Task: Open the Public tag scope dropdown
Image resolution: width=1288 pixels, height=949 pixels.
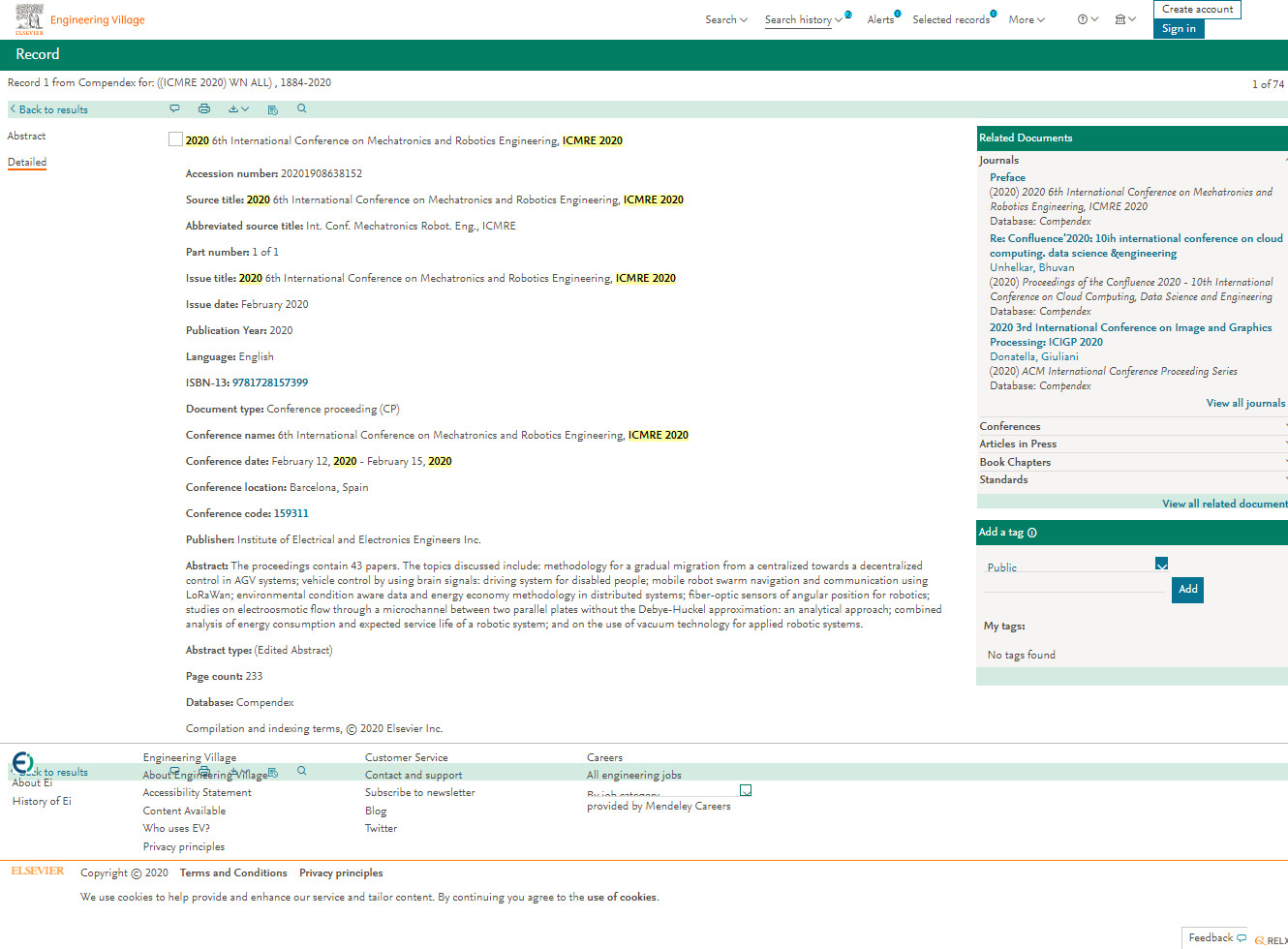Action: coord(1161,564)
